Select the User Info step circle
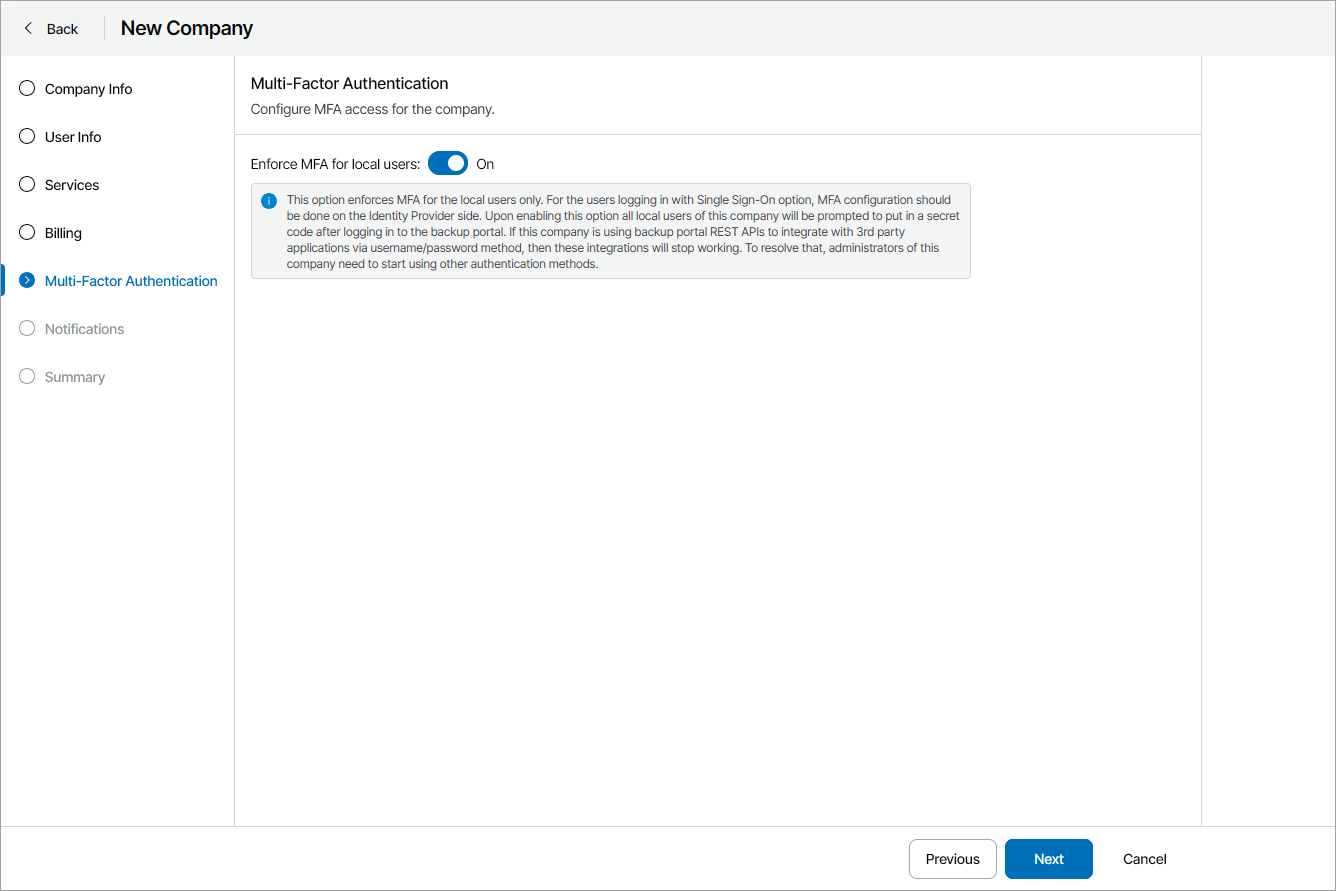 click(26, 136)
